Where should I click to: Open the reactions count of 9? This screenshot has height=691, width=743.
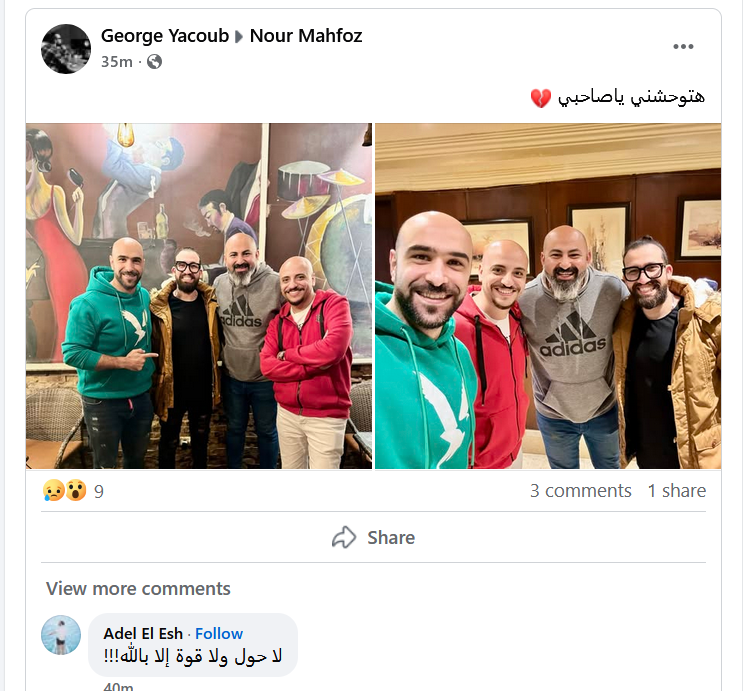(x=99, y=491)
